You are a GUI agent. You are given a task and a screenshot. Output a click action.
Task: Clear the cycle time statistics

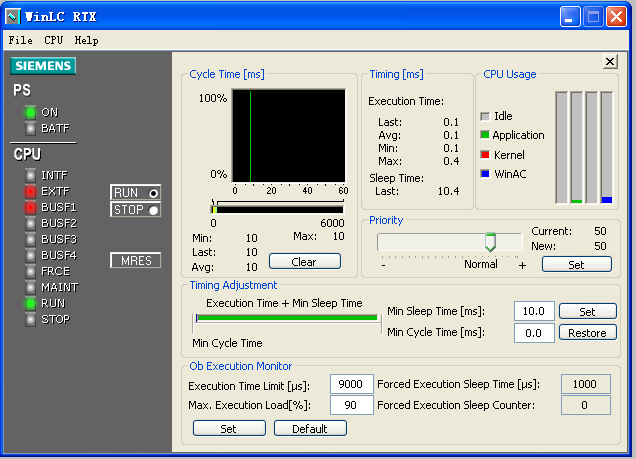[305, 262]
